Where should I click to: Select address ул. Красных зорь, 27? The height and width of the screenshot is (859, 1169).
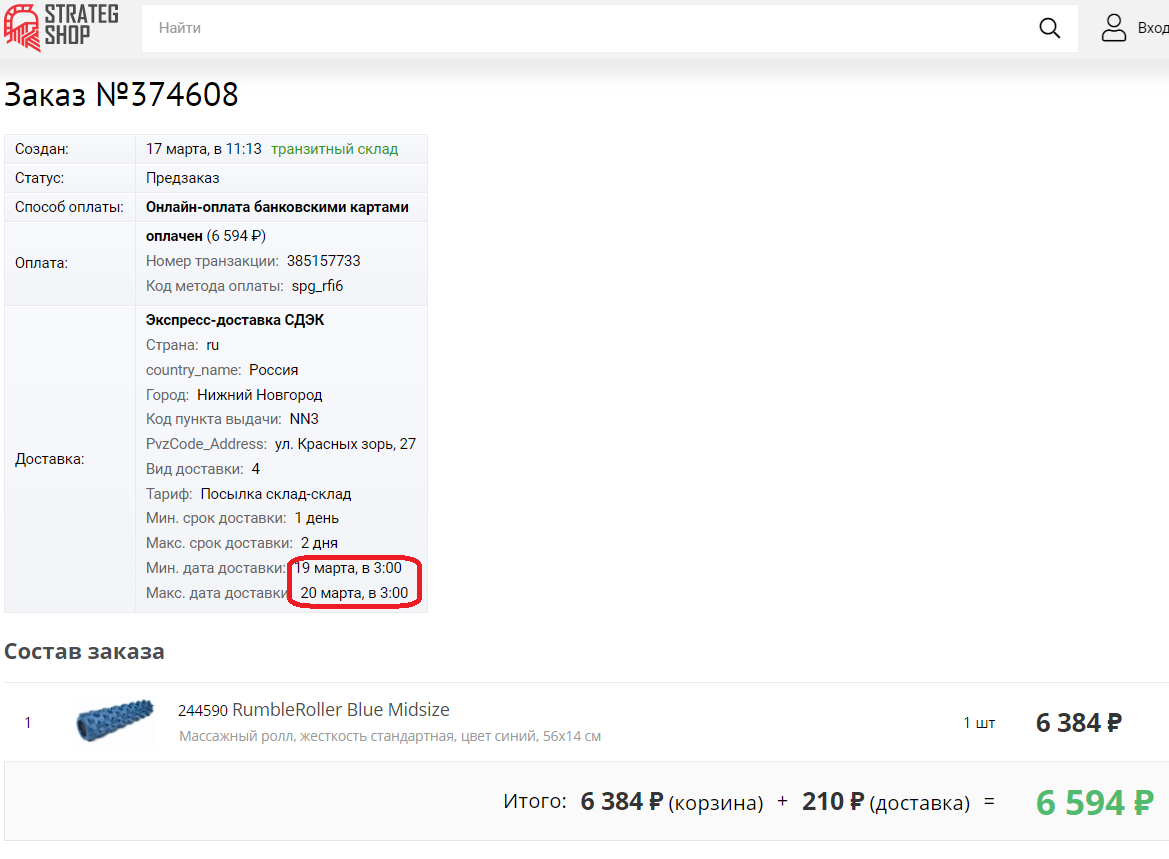pos(345,444)
